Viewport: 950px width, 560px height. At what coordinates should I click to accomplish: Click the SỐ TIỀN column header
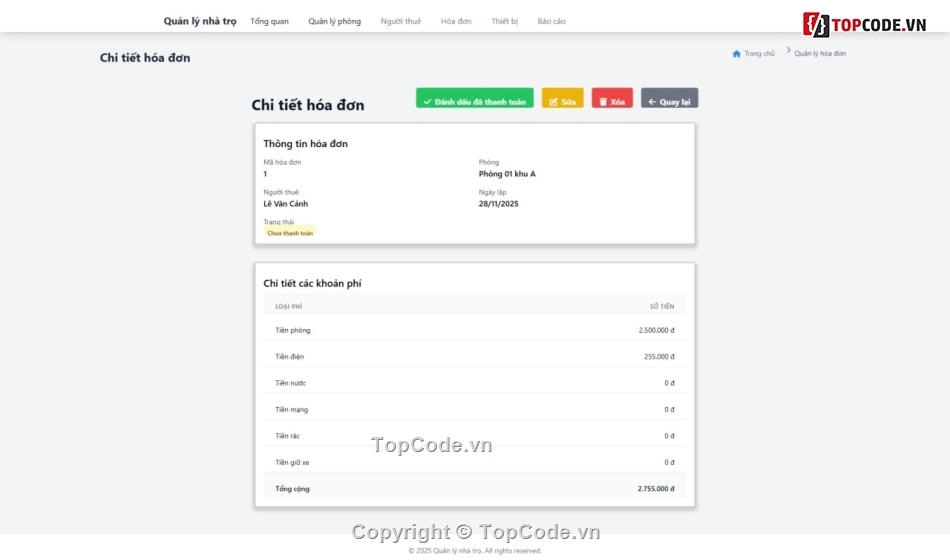pyautogui.click(x=662, y=307)
